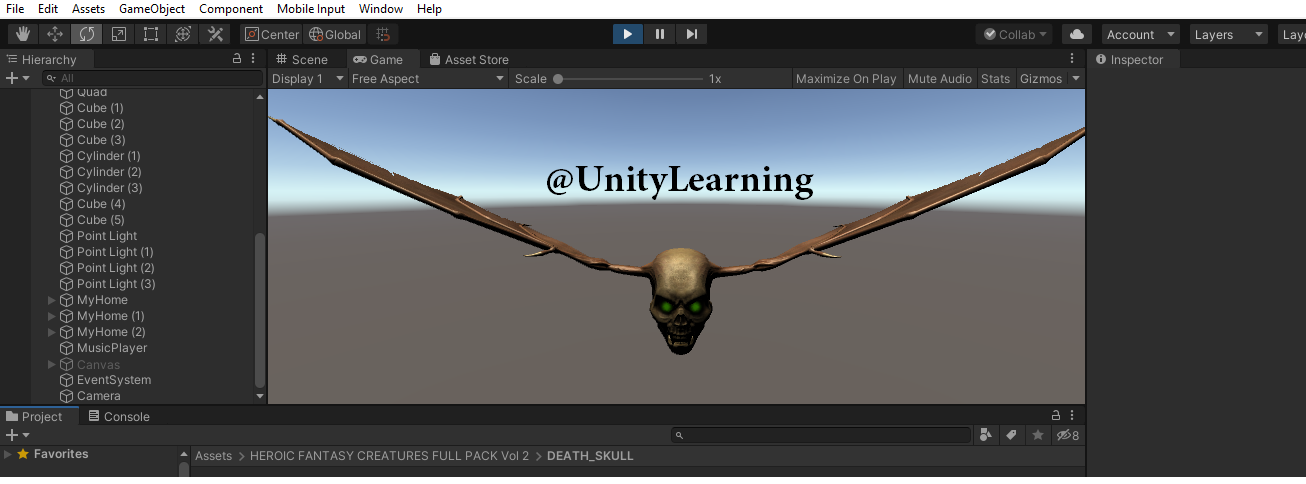Screen dimensions: 1306x484
Task: Open the Layers dropdown
Action: point(1228,34)
